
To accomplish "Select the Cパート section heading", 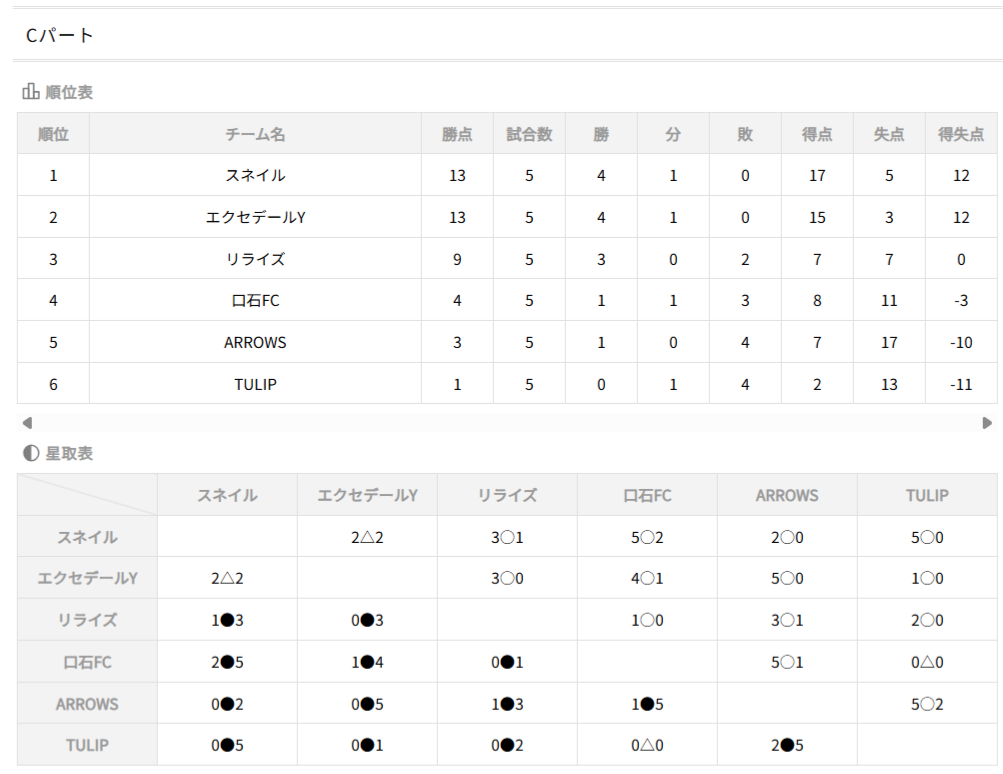I will coord(60,36).
